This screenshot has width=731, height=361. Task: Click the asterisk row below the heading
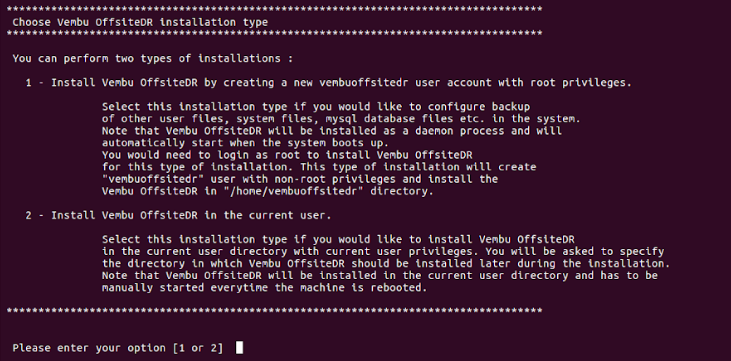[275, 33]
